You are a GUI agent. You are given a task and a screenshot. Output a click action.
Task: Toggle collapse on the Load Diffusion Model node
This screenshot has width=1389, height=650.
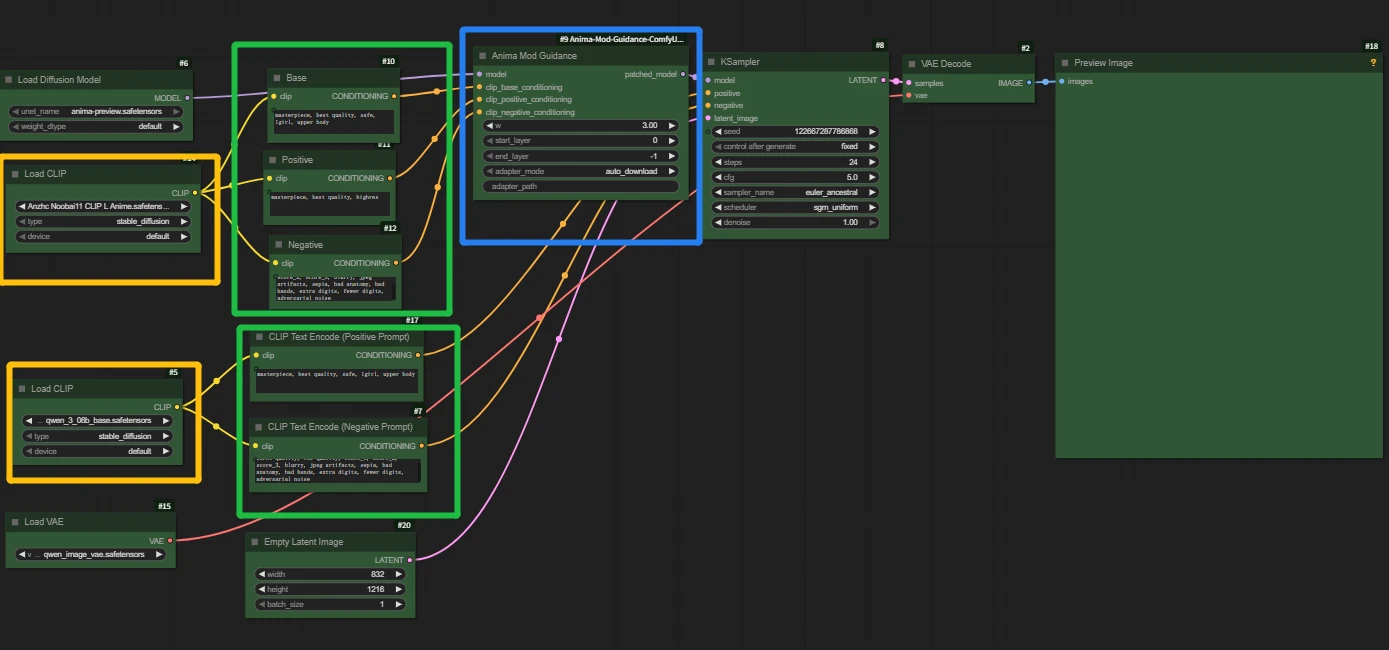point(9,80)
